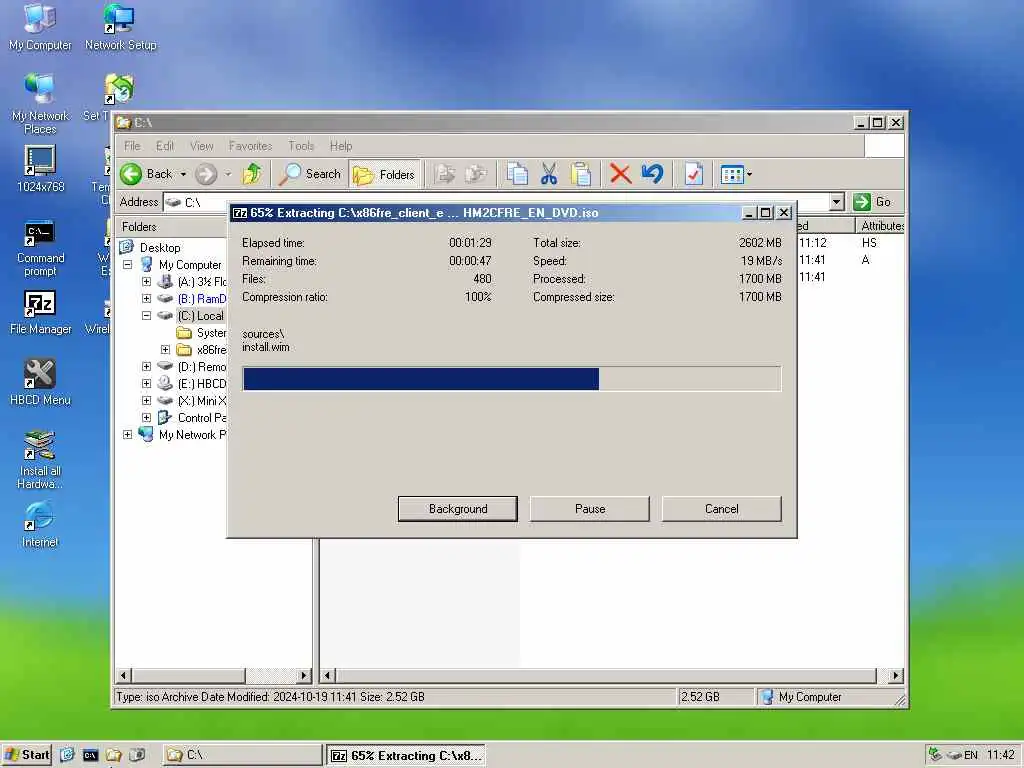1024x768 pixels.
Task: Open the Address bar dropdown
Action: [837, 202]
